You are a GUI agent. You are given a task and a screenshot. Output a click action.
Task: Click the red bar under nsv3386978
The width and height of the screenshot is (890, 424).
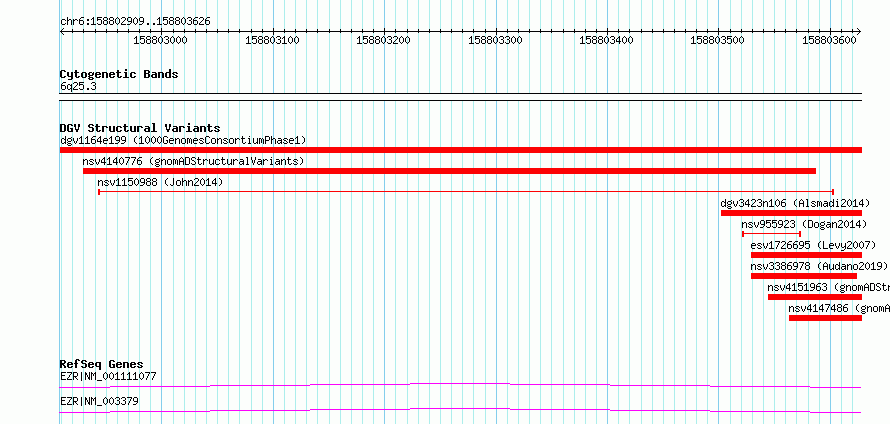tap(804, 276)
